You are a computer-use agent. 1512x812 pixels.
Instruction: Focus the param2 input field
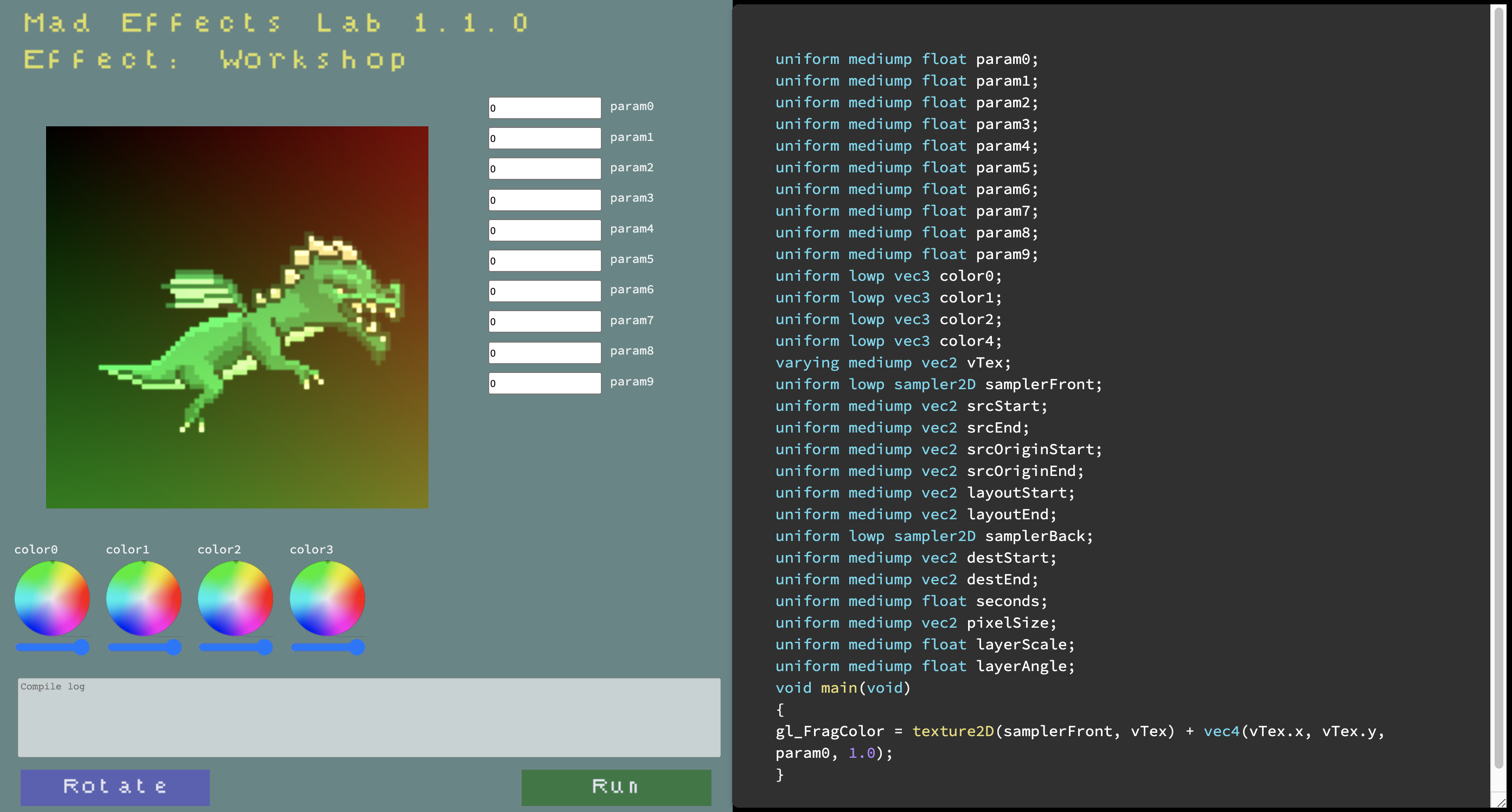pos(544,169)
